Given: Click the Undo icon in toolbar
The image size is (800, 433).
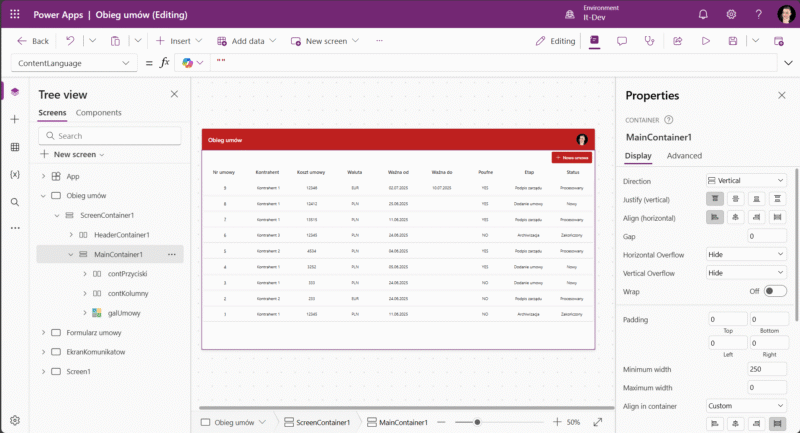Looking at the screenshot, I should (x=70, y=41).
